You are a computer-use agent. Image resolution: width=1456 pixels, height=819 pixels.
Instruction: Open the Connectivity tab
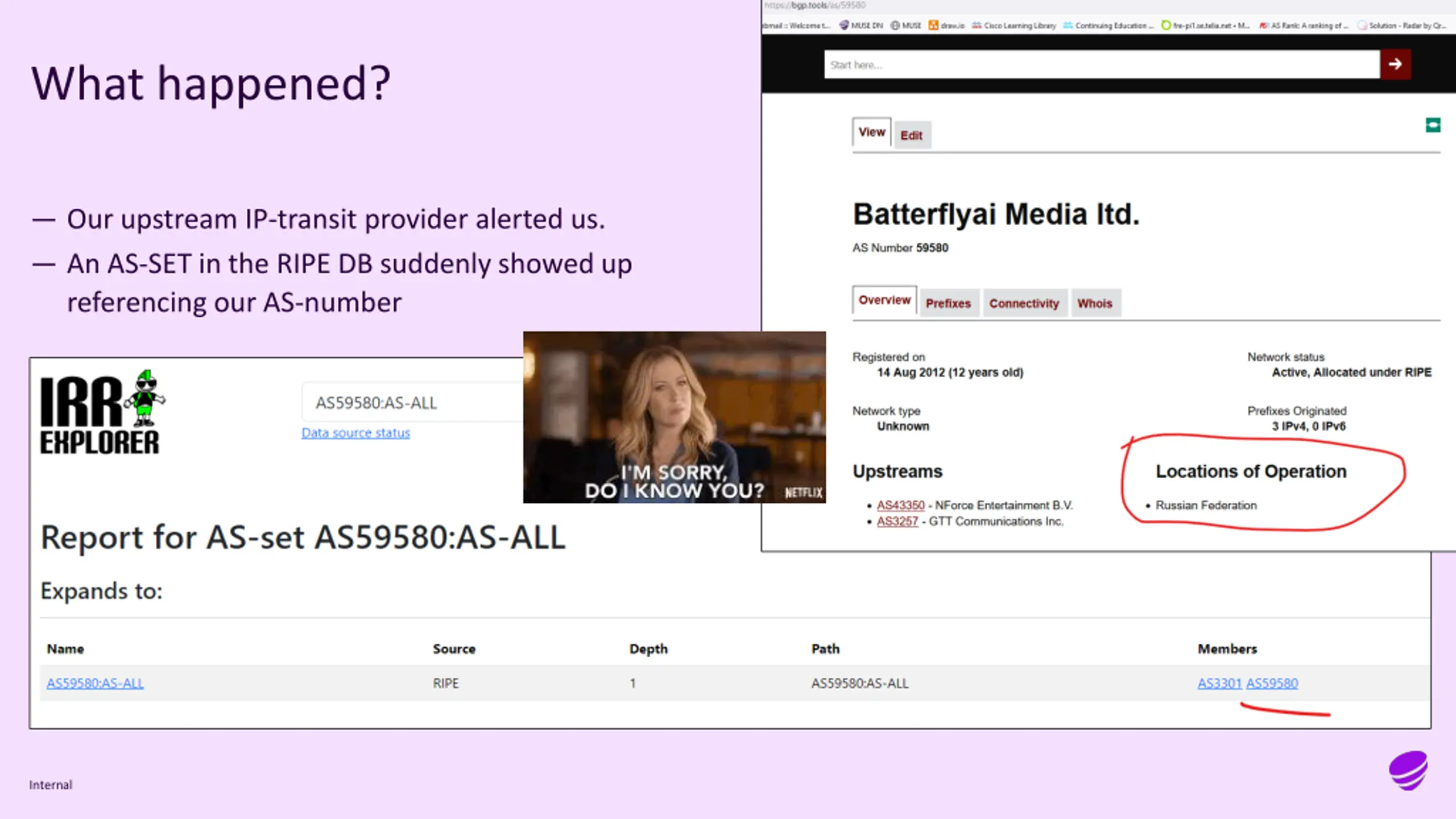1024,303
